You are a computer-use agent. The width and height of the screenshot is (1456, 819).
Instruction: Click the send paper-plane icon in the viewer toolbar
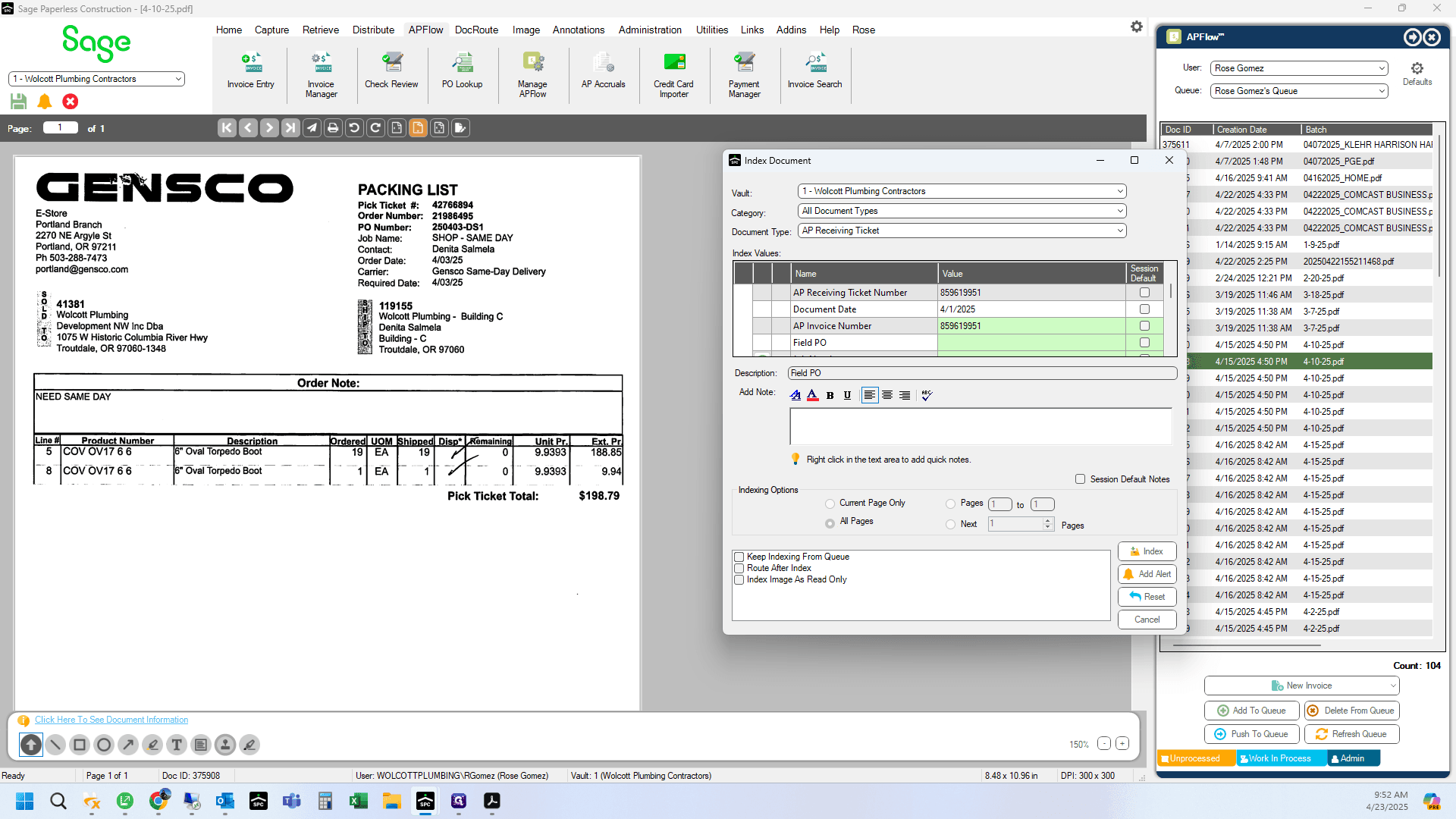tap(312, 128)
